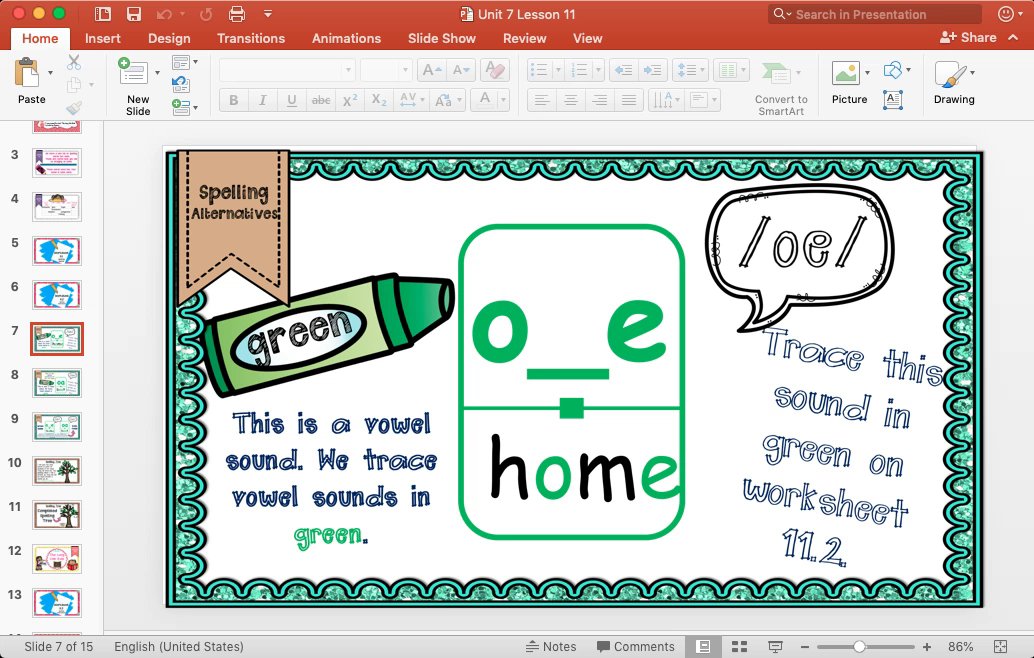This screenshot has width=1034, height=658.
Task: Click the Search in Presentation field
Action: tap(874, 14)
